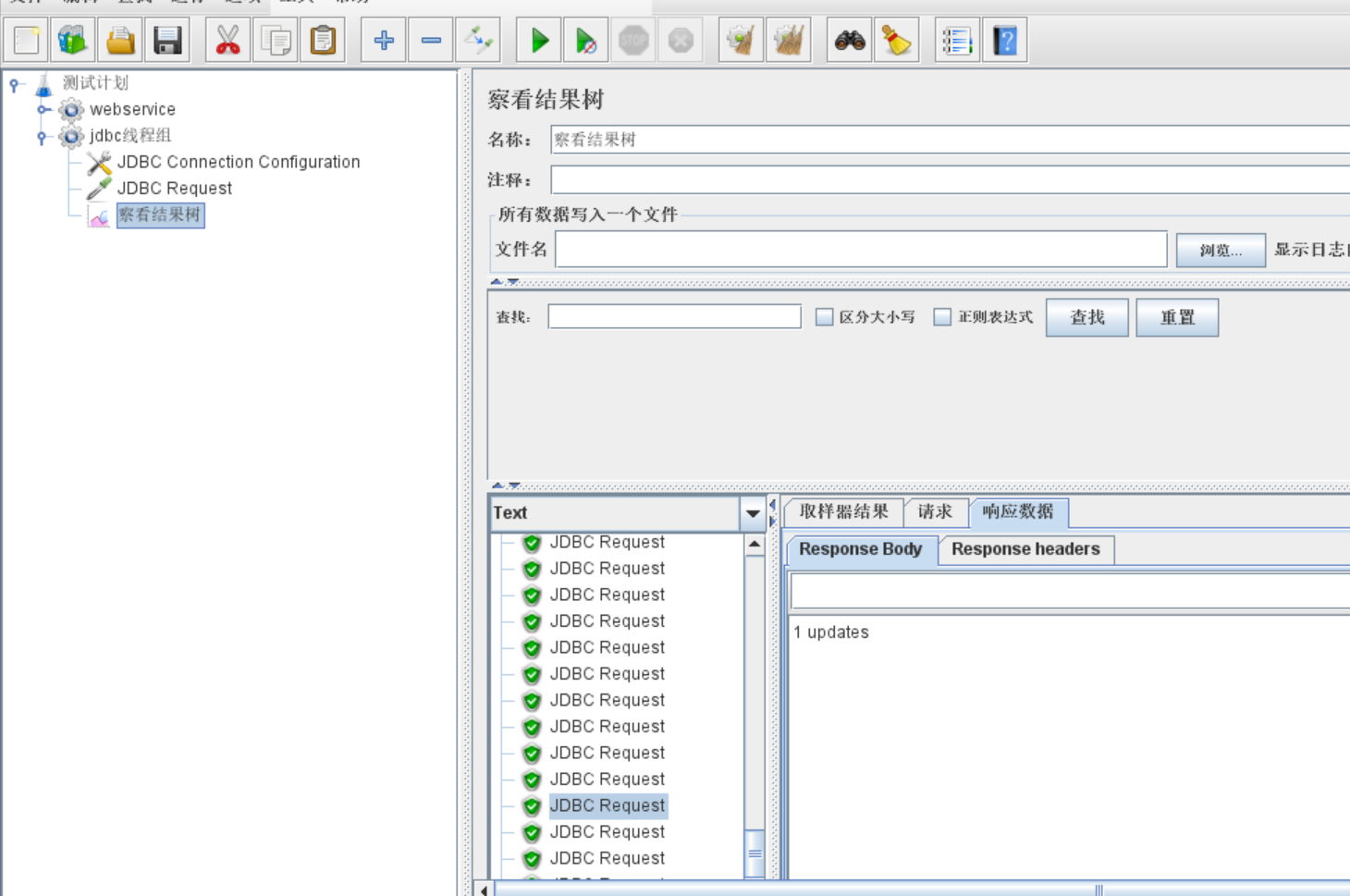
Task: Click the Clear All results icon
Action: tap(789, 41)
